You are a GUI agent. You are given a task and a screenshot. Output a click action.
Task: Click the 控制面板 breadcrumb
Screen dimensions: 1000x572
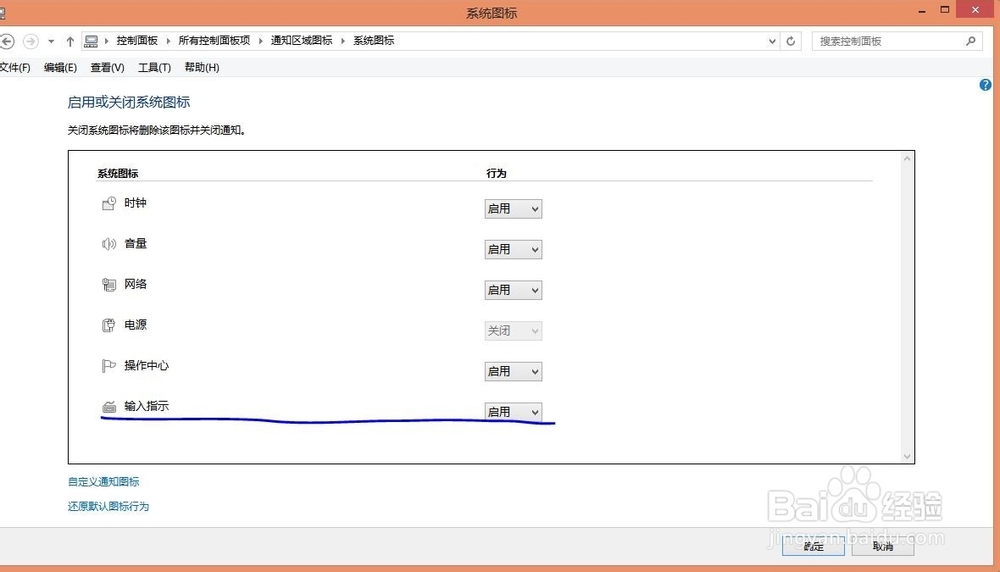pos(137,41)
